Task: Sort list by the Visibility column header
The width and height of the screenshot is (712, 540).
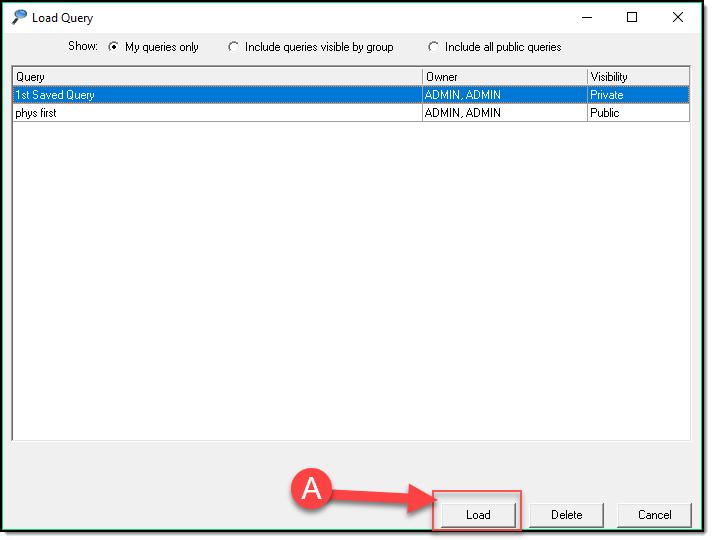Action: click(637, 77)
